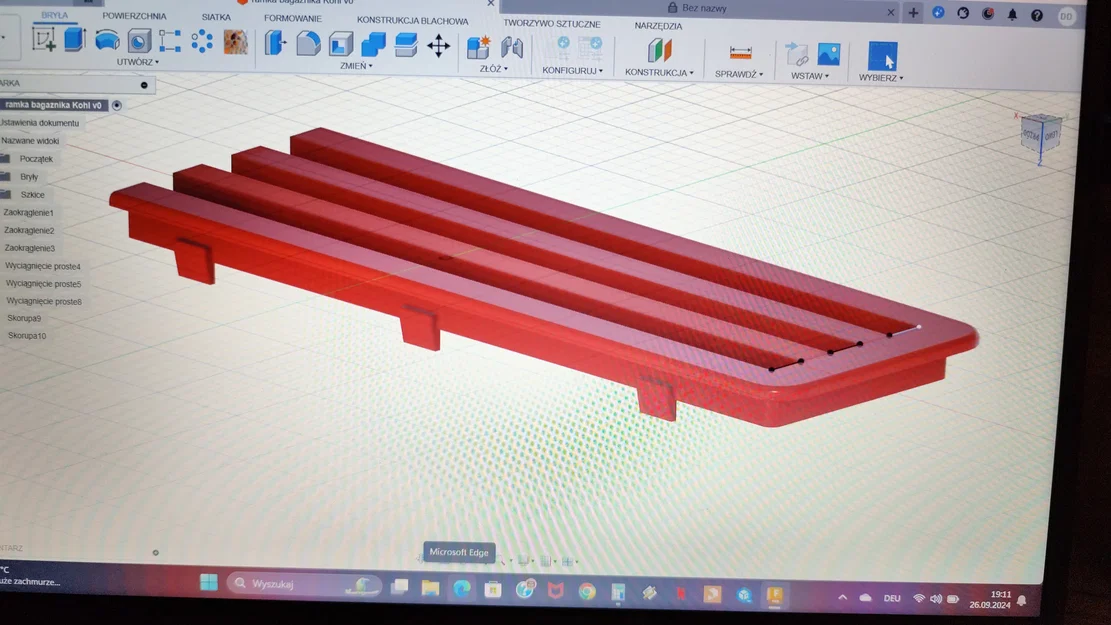Click the Joint icon
The height and width of the screenshot is (625, 1111).
512,47
